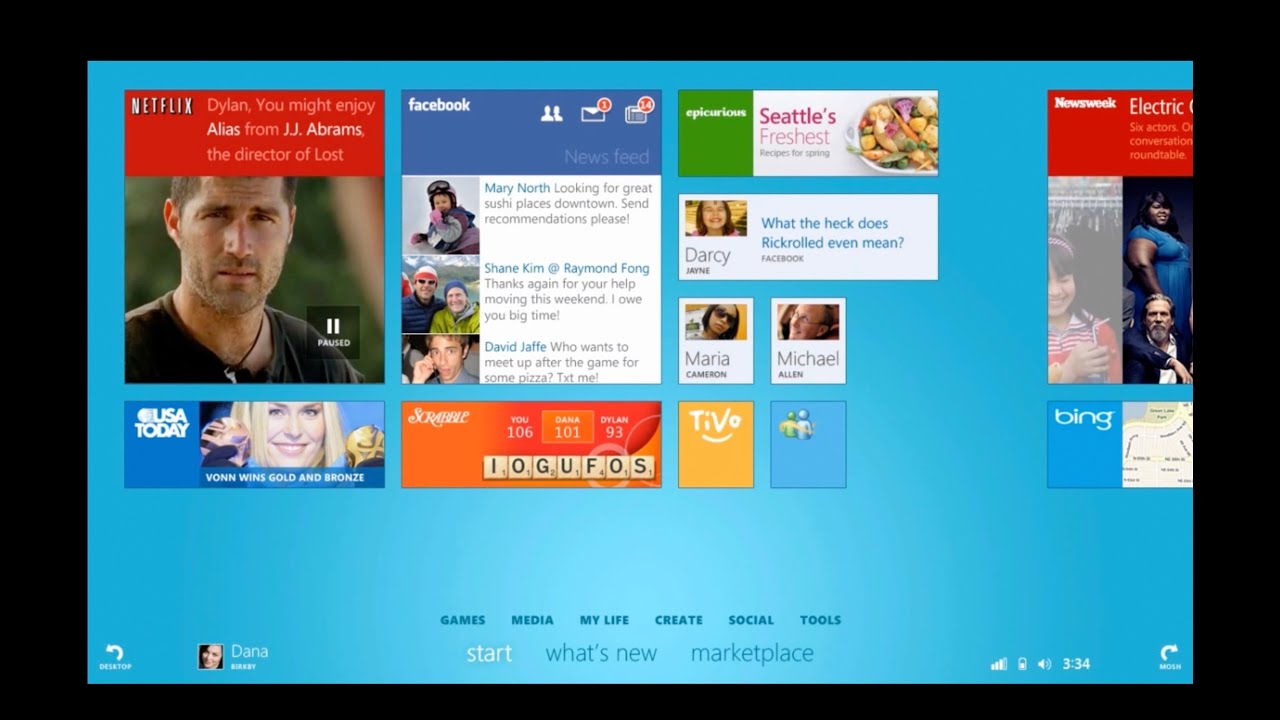Open Facebook notifications icon with badge 14
Screen dimensions: 1280x720
(x=638, y=111)
